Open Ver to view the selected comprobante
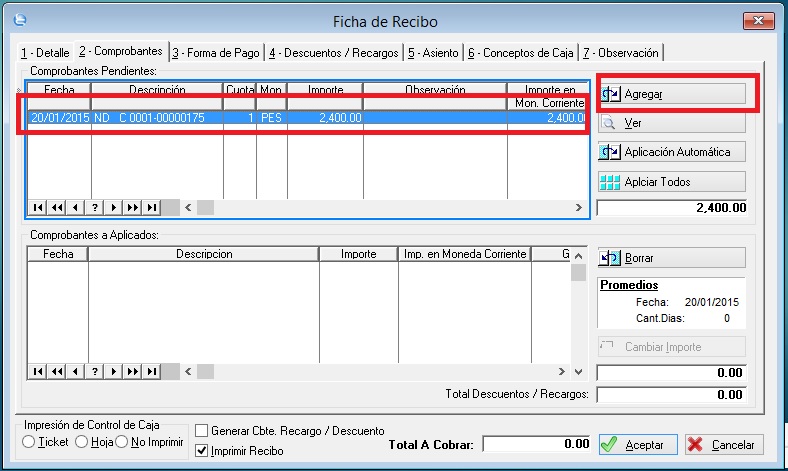 click(x=671, y=124)
